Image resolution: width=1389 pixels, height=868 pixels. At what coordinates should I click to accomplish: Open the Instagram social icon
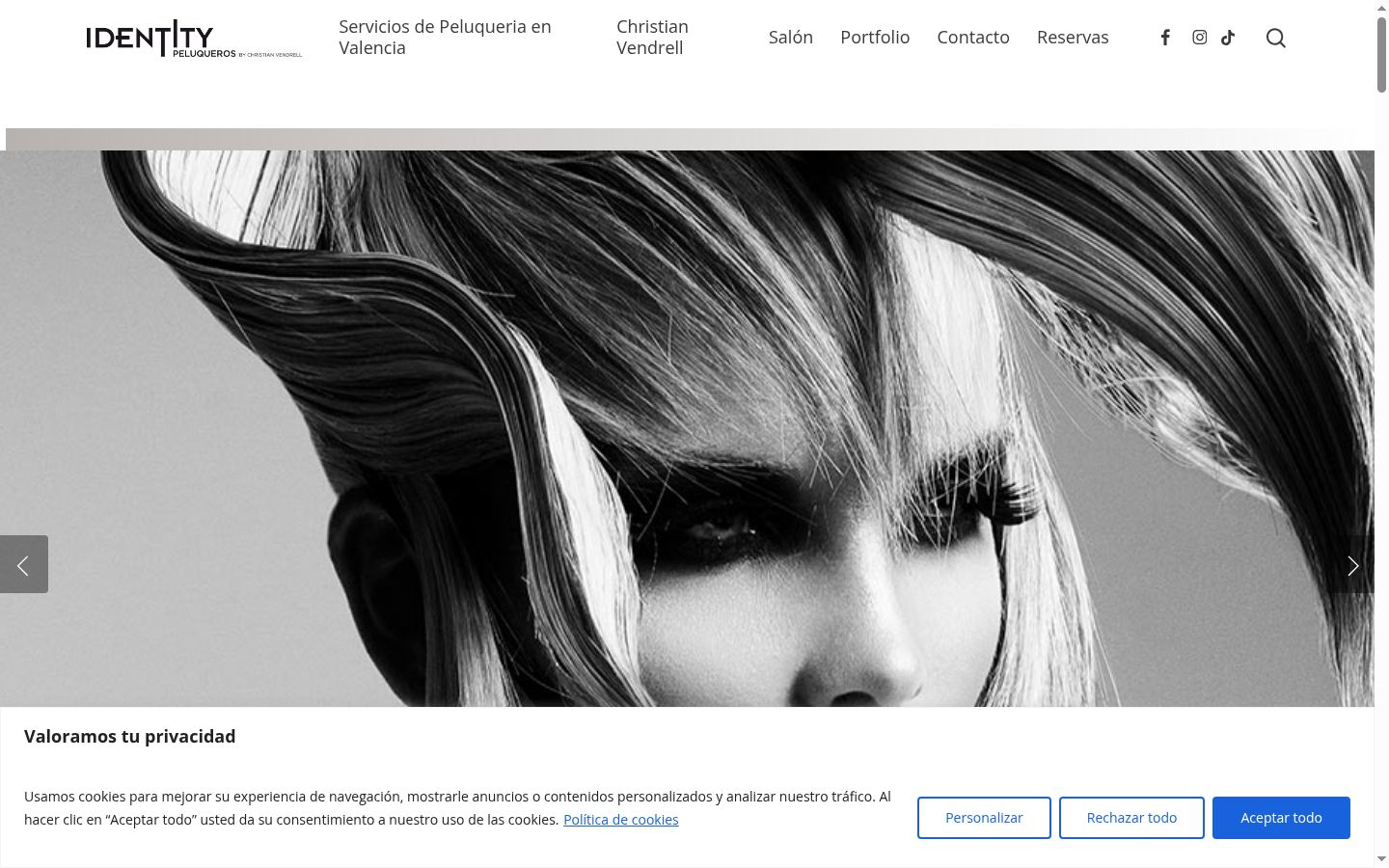(x=1199, y=38)
